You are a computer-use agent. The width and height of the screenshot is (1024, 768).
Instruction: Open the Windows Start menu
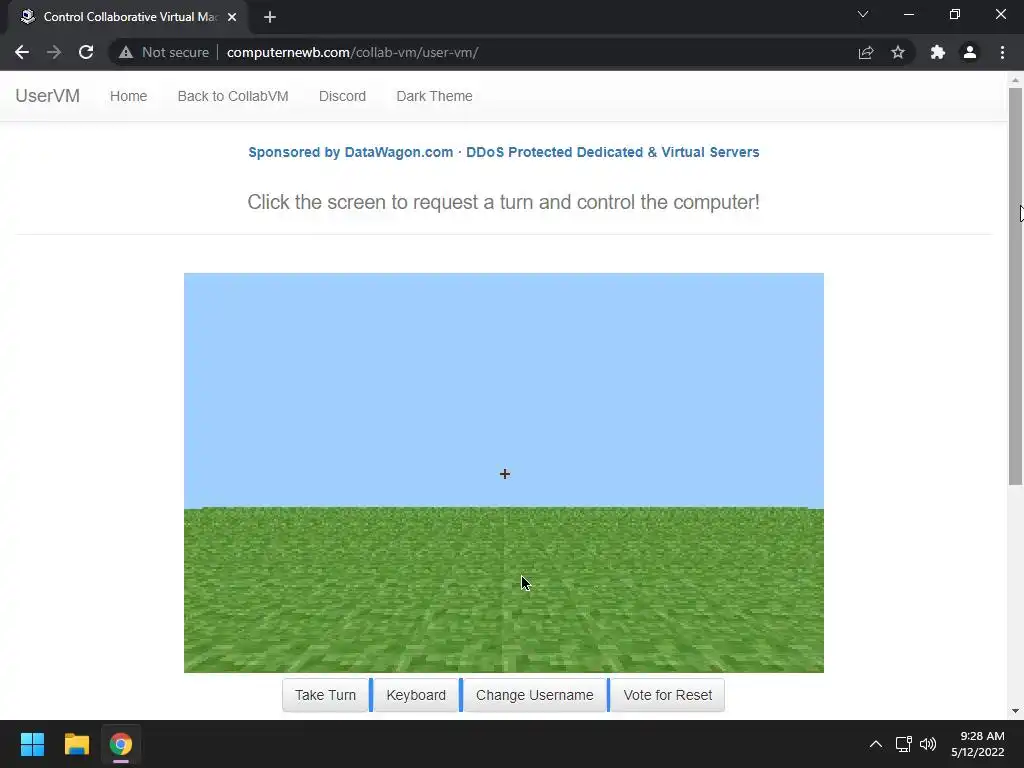coord(32,744)
